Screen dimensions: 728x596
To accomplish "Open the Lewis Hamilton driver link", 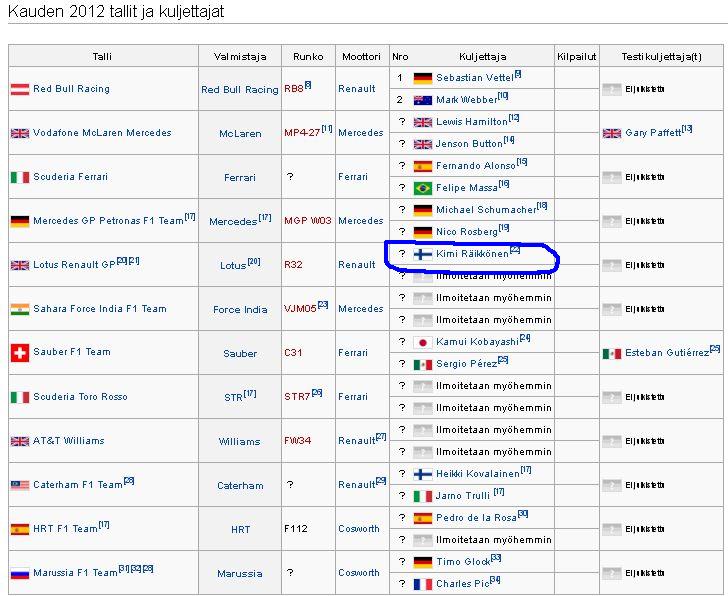I will tap(472, 122).
